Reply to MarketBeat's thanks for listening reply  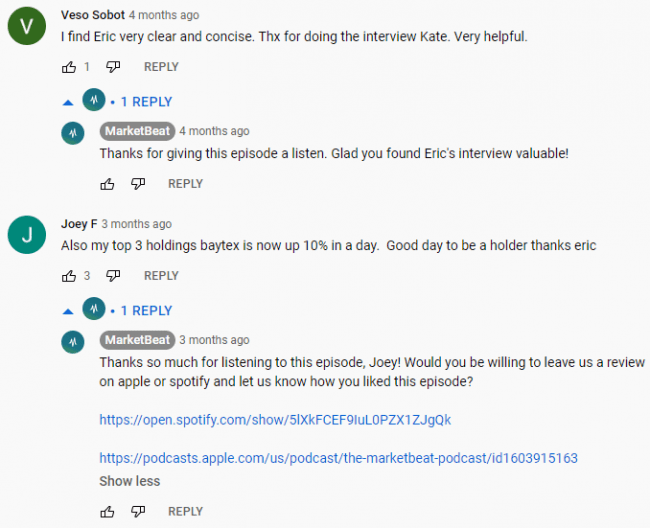point(185,511)
